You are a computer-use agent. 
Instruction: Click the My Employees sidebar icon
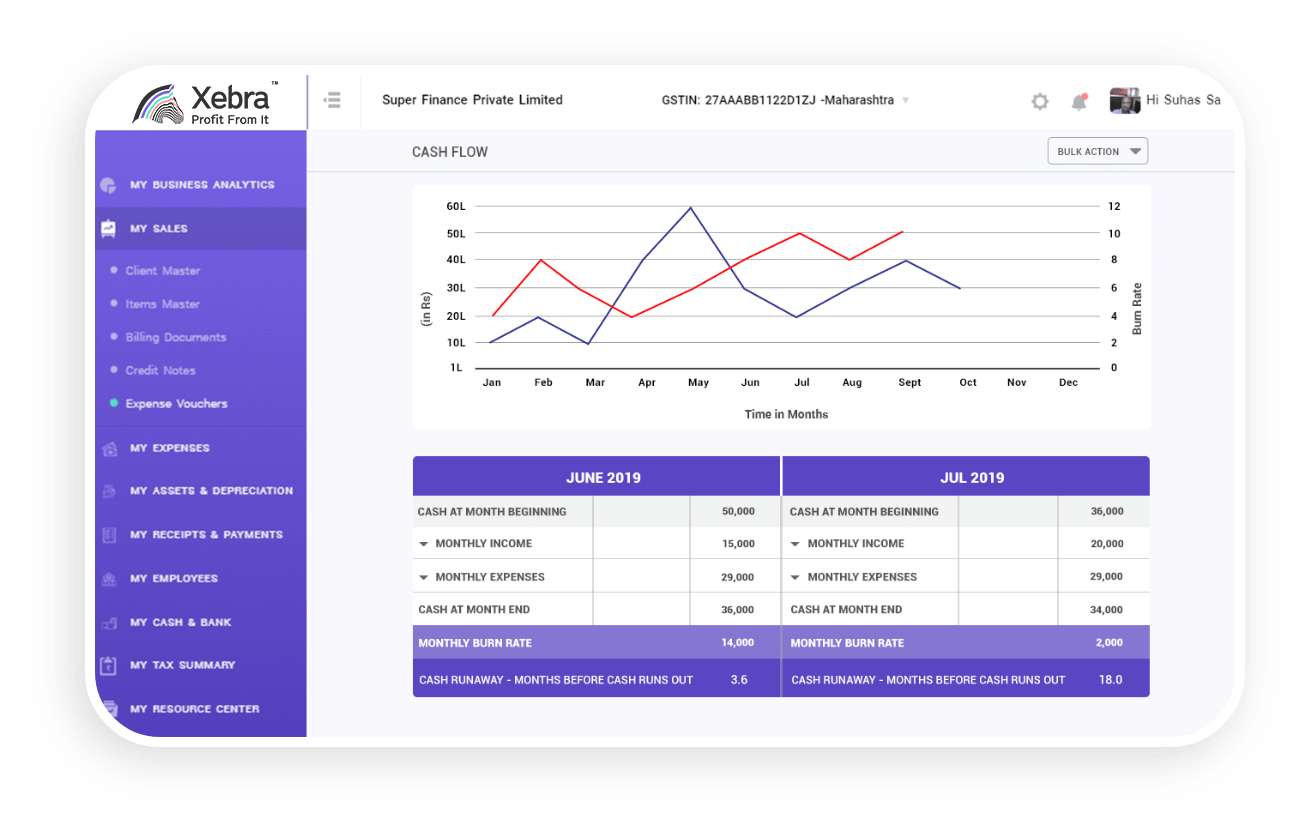(109, 579)
